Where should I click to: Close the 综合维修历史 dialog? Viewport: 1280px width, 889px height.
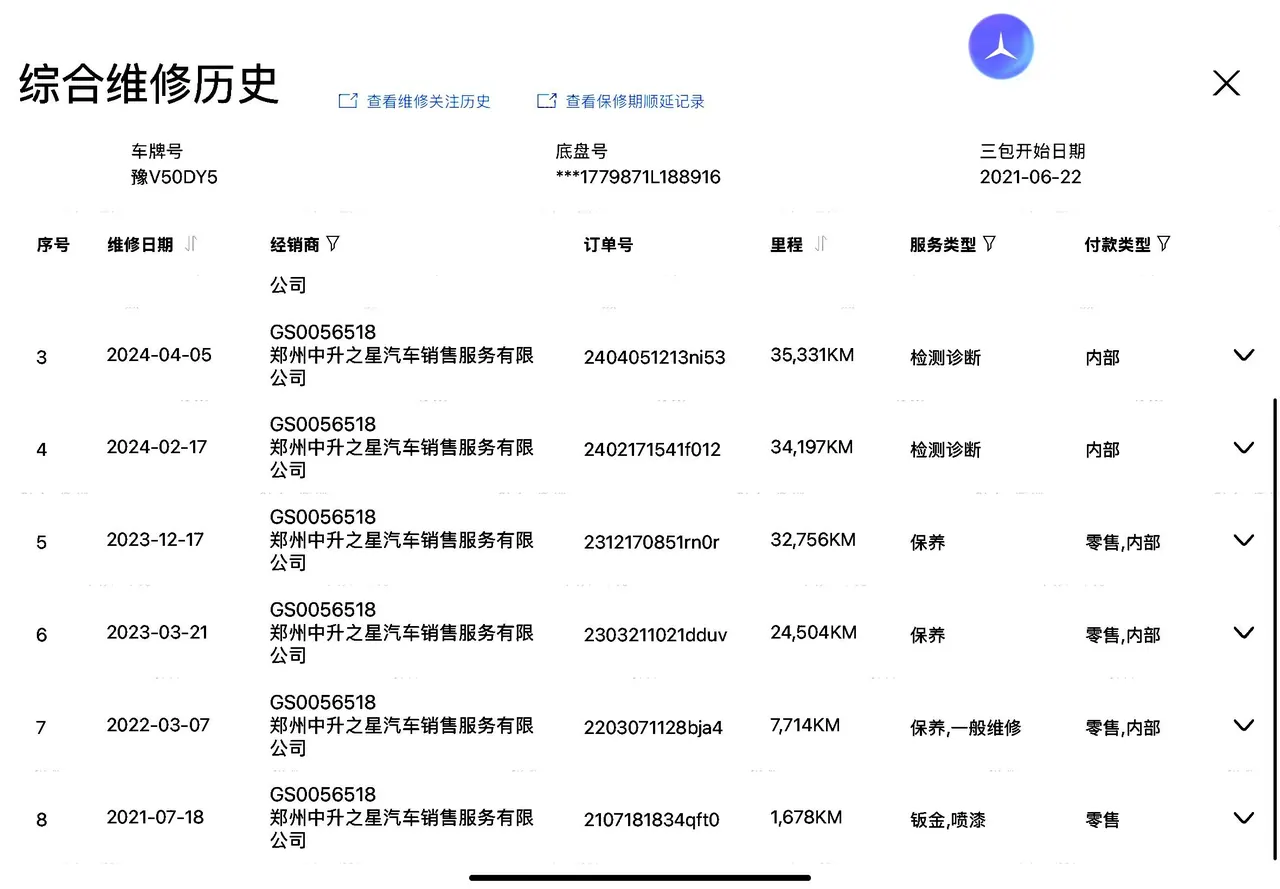pos(1226,83)
